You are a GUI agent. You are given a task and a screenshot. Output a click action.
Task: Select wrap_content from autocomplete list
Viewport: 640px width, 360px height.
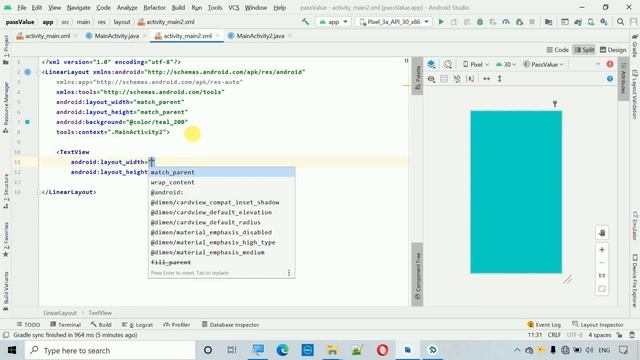[221, 182]
